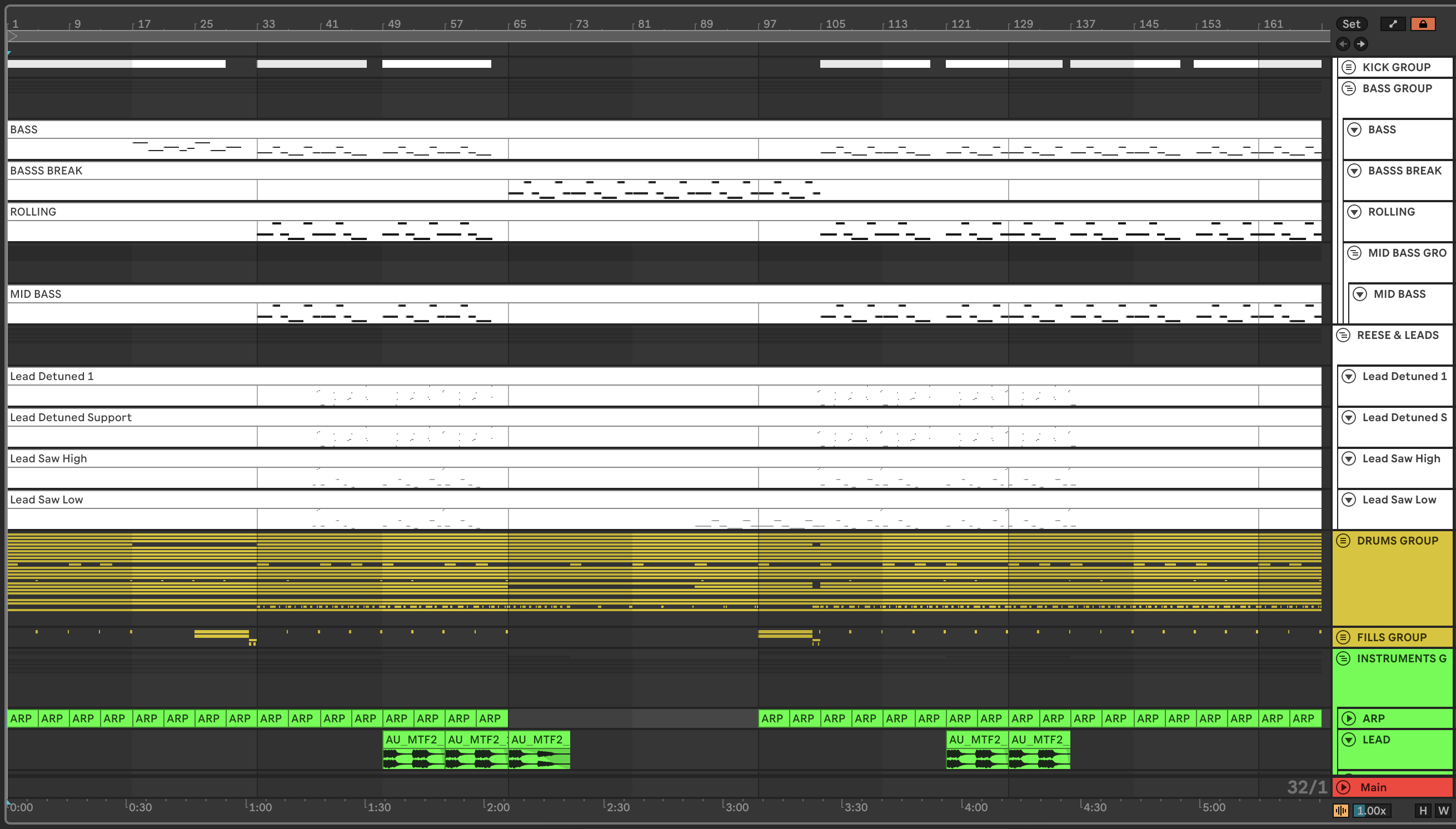This screenshot has height=829, width=1456.
Task: Collapse the KICK GROUP track group
Action: (x=1348, y=67)
